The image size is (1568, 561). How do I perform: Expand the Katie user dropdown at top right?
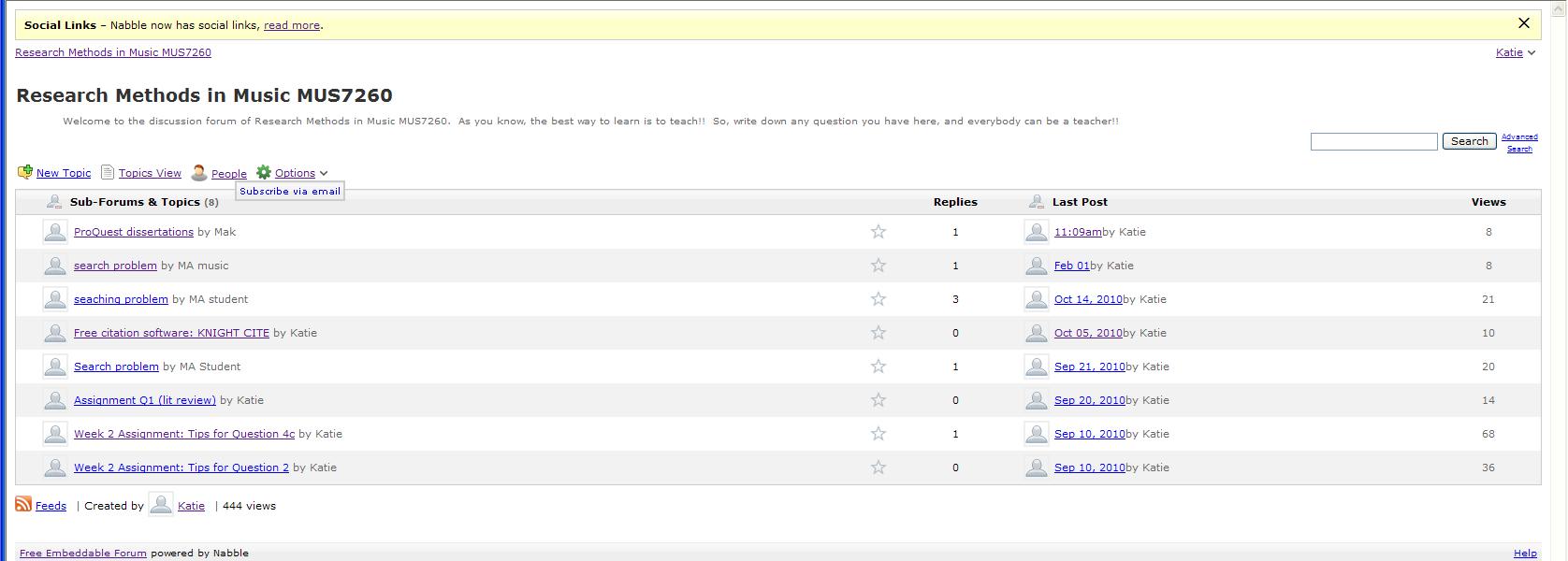pyautogui.click(x=1532, y=53)
